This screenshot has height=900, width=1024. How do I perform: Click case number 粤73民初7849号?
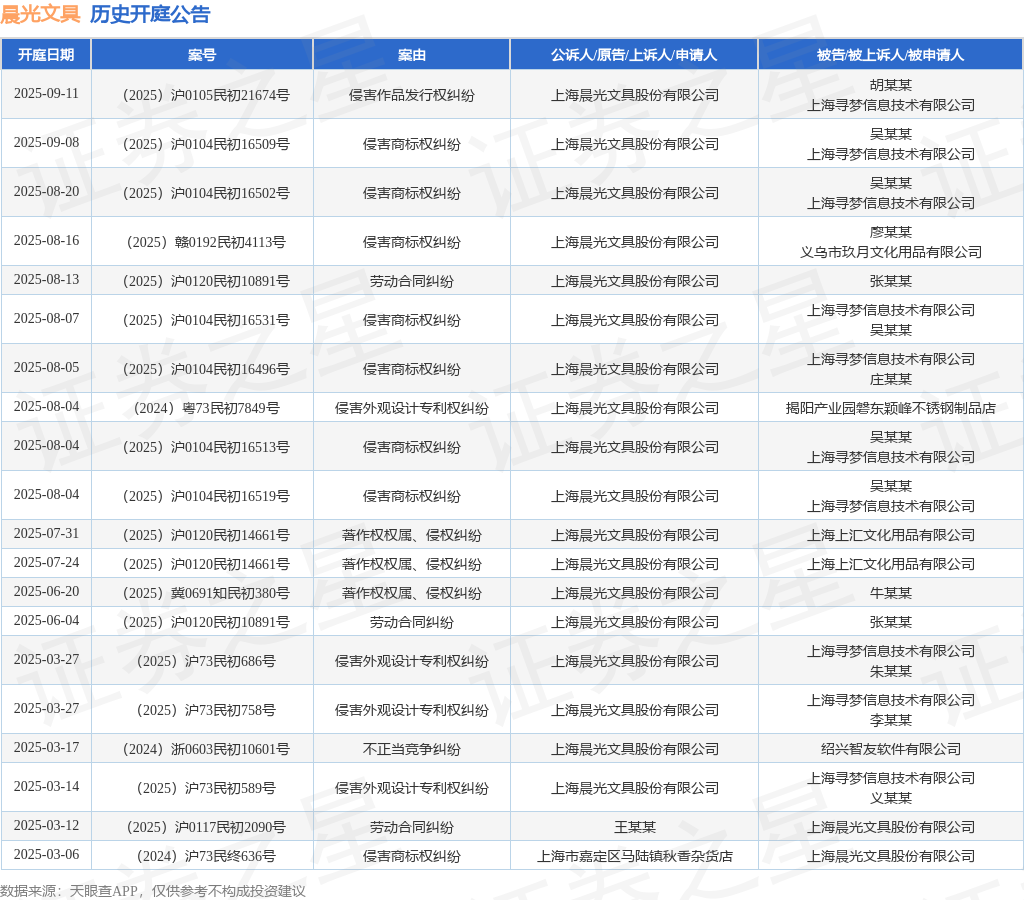click(206, 408)
